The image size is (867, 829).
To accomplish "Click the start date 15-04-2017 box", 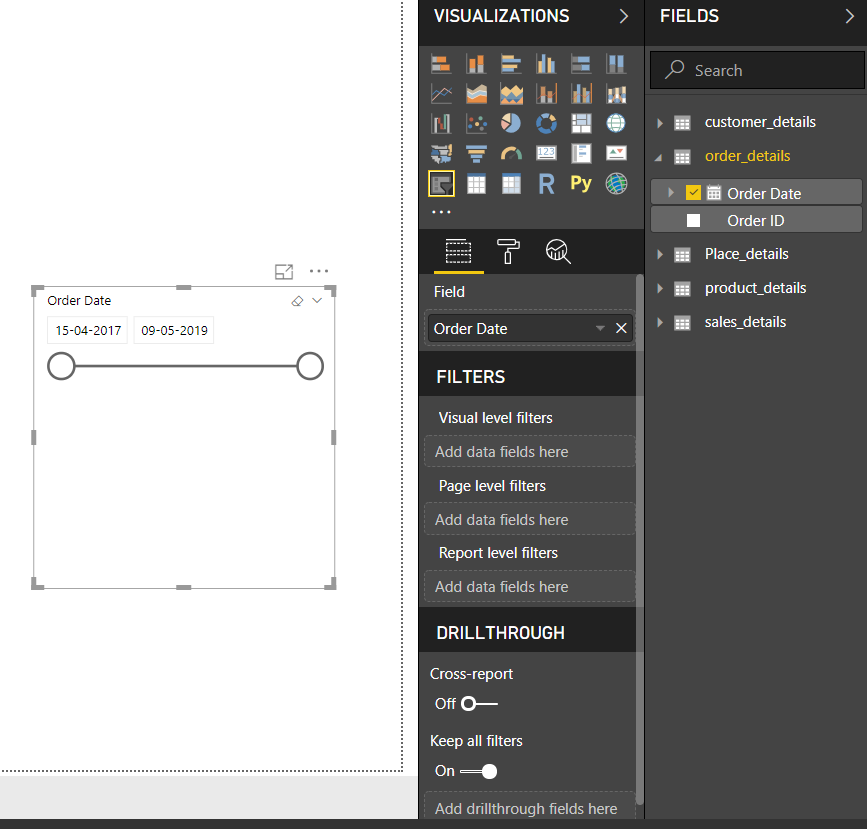I will tap(88, 330).
